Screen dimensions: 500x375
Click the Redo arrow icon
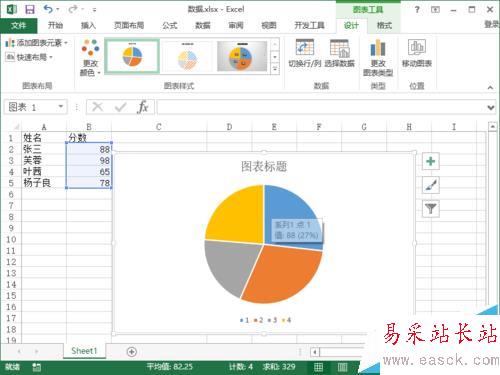[x=72, y=9]
